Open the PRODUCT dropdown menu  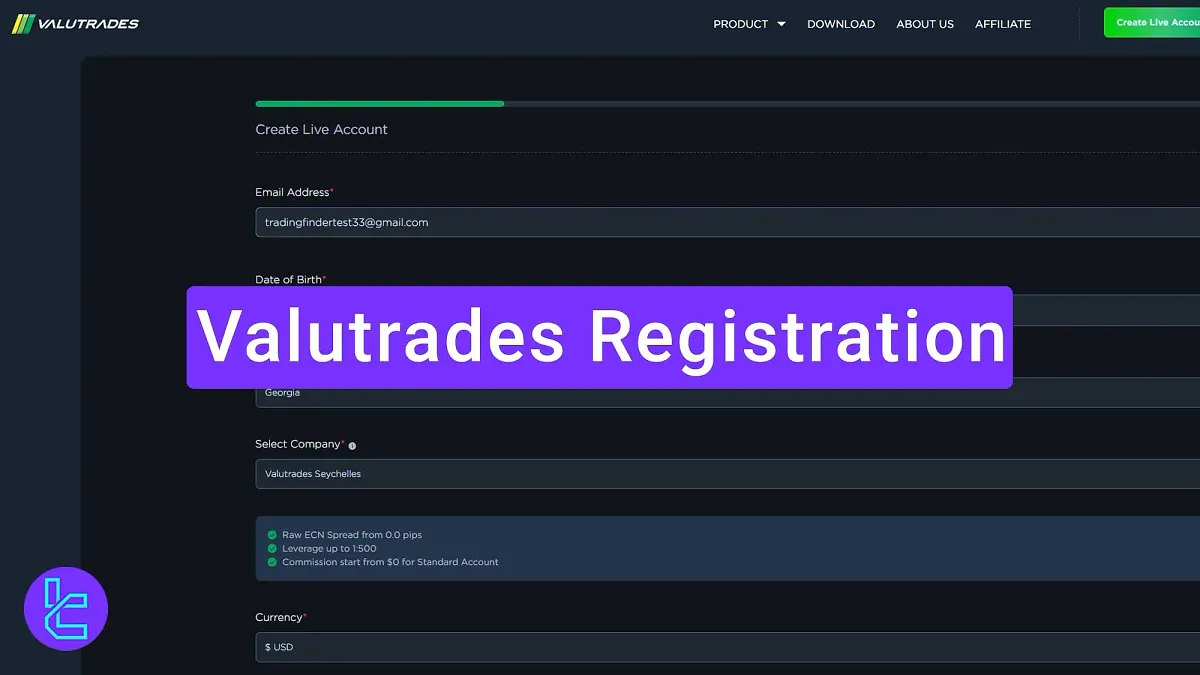tap(748, 23)
